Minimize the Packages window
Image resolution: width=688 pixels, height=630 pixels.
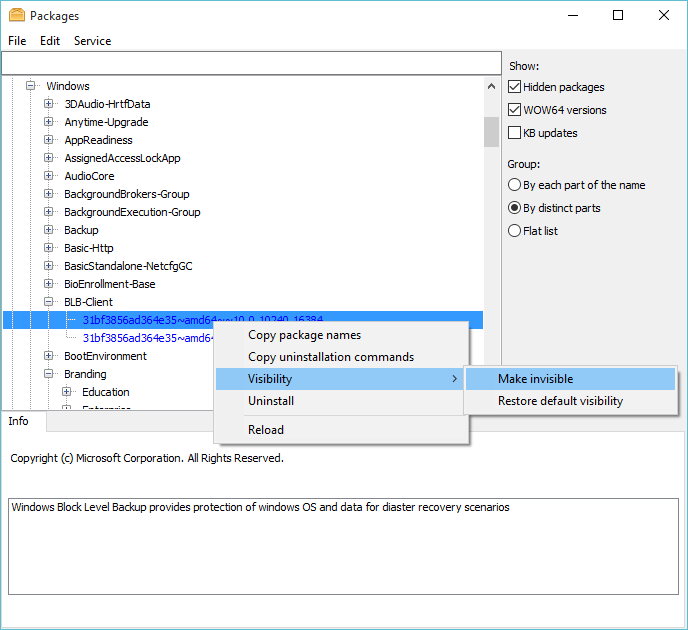(573, 15)
